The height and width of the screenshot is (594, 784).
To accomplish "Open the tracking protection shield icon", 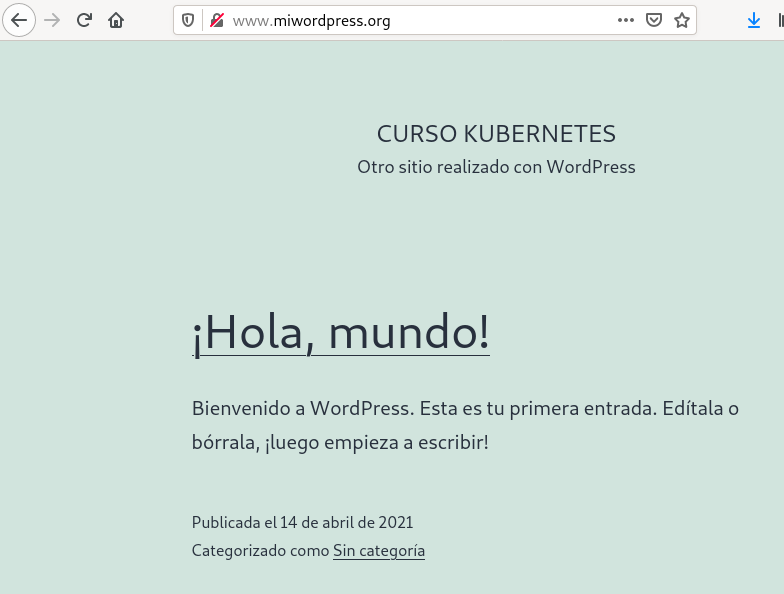I will click(188, 20).
